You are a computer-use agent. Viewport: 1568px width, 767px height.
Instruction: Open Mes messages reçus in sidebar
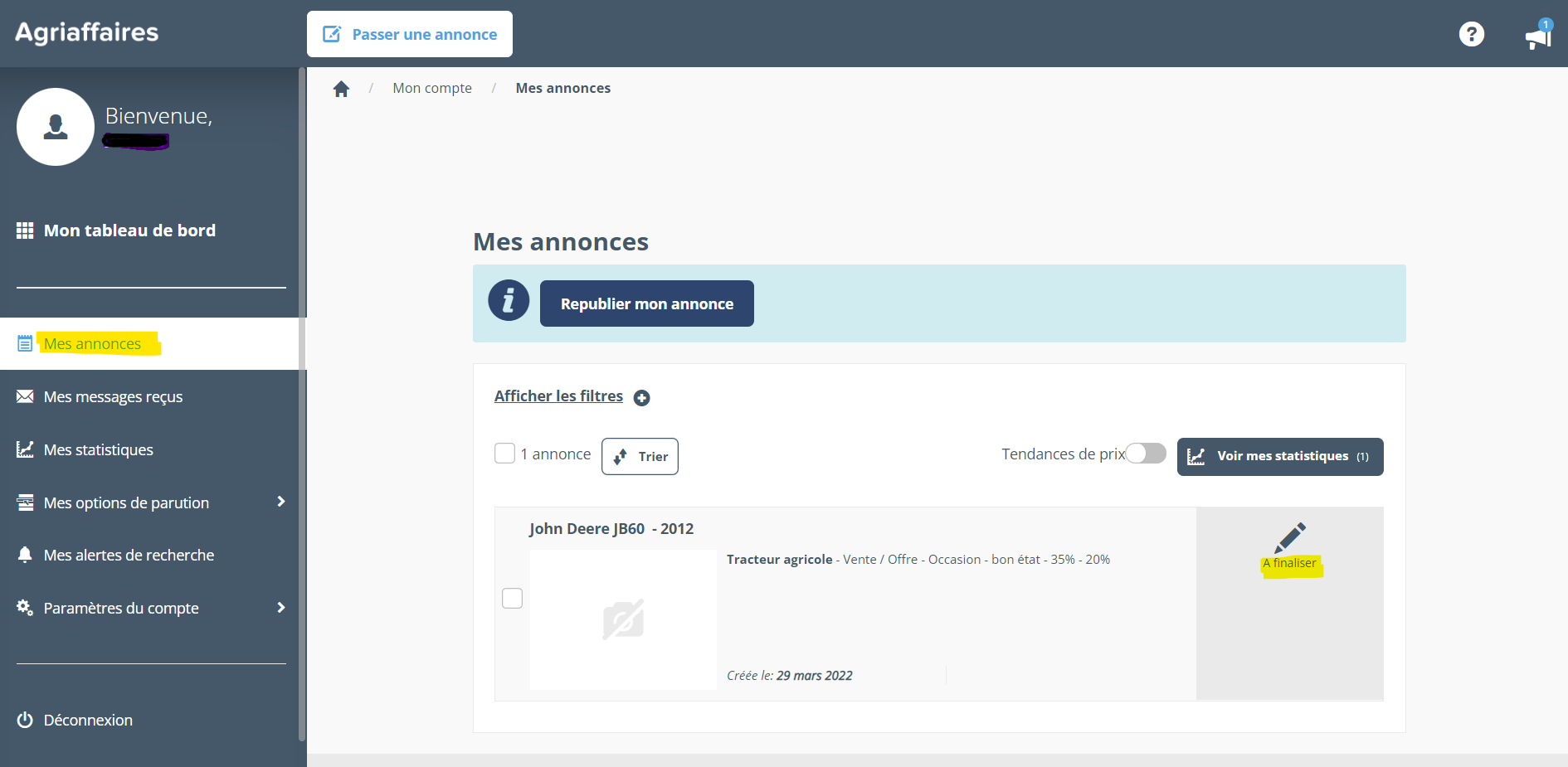tap(113, 397)
